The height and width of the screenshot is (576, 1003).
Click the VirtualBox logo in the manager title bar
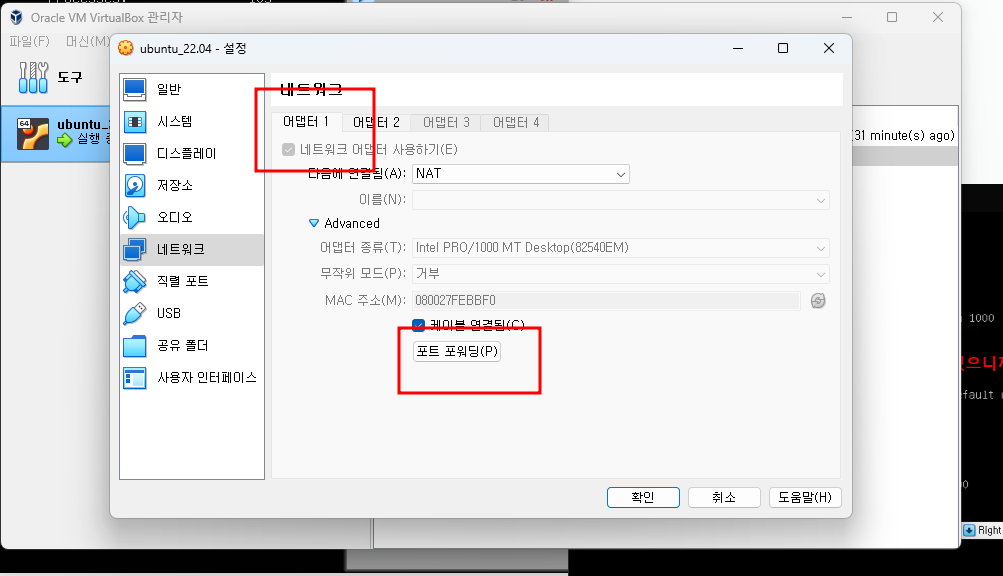[17, 17]
